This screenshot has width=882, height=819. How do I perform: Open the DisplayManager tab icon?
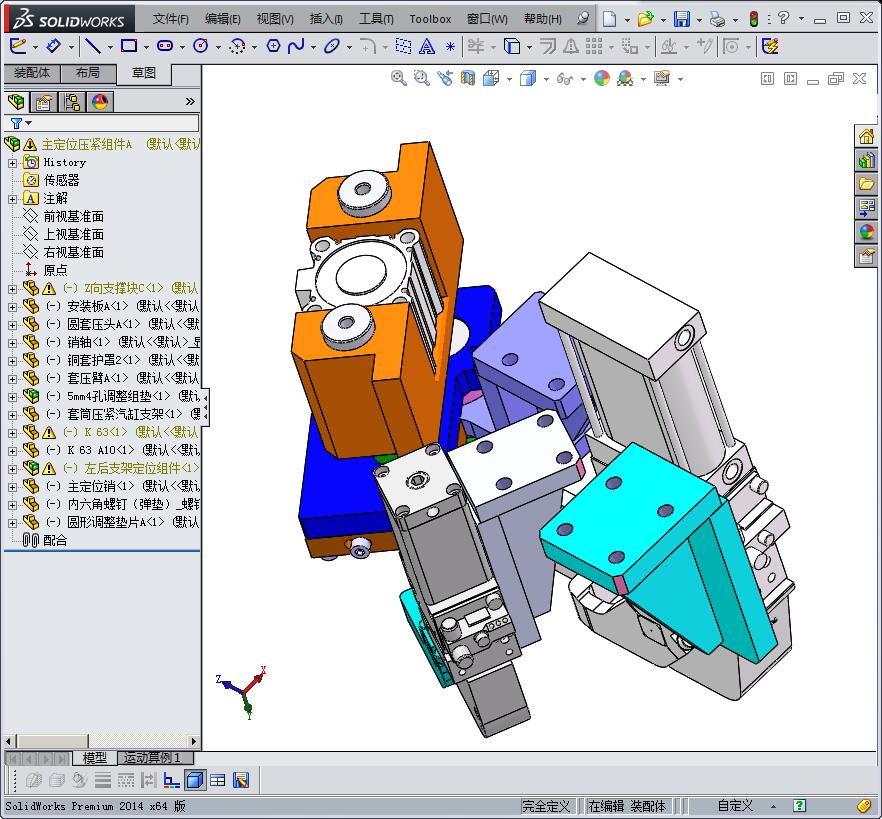point(100,102)
